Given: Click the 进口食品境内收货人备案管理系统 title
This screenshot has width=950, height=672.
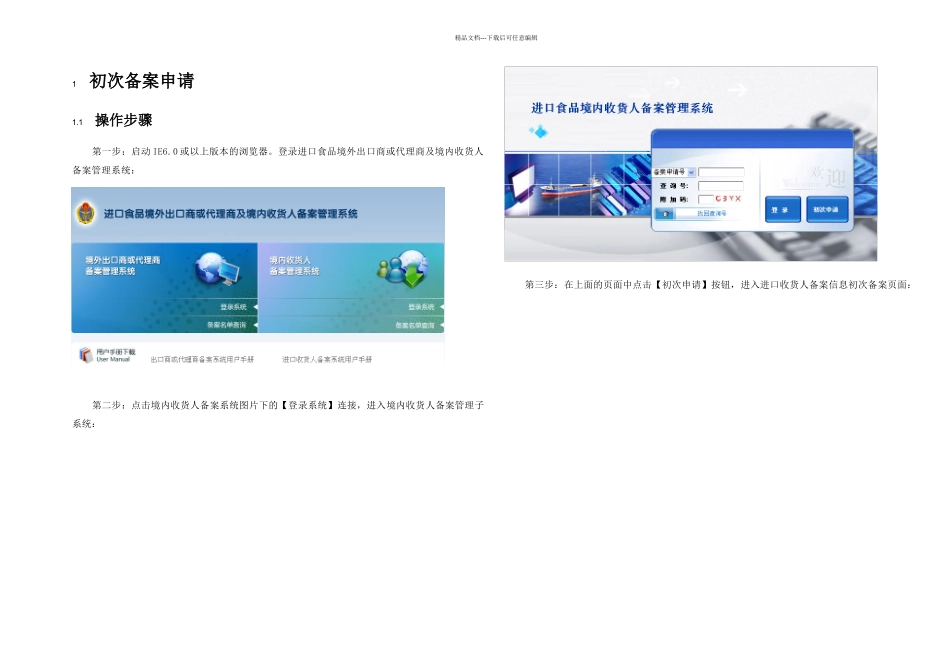Looking at the screenshot, I should pyautogui.click(x=622, y=108).
